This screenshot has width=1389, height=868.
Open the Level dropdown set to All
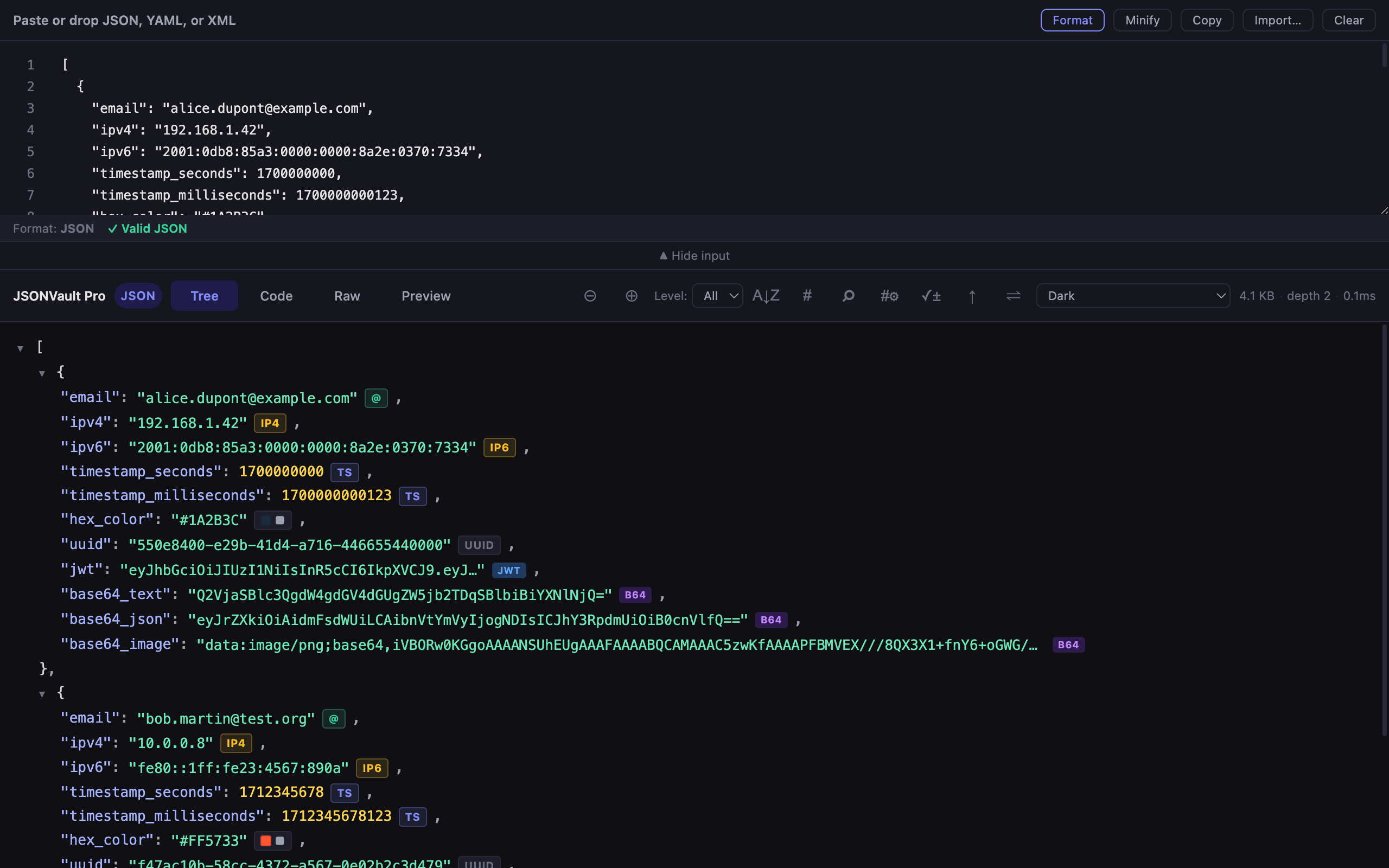[x=717, y=296]
